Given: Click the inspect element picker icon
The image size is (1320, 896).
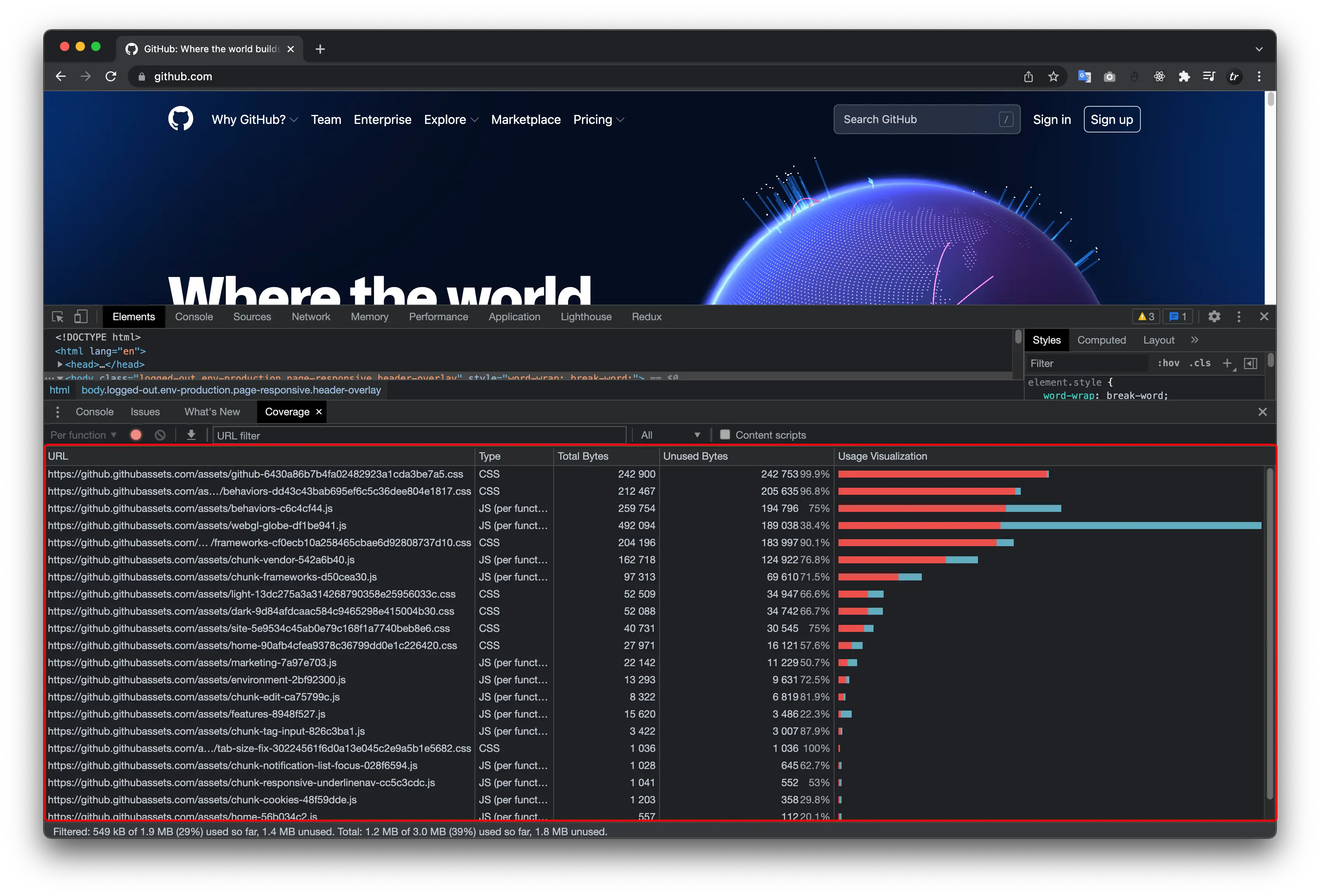Looking at the screenshot, I should [x=57, y=317].
